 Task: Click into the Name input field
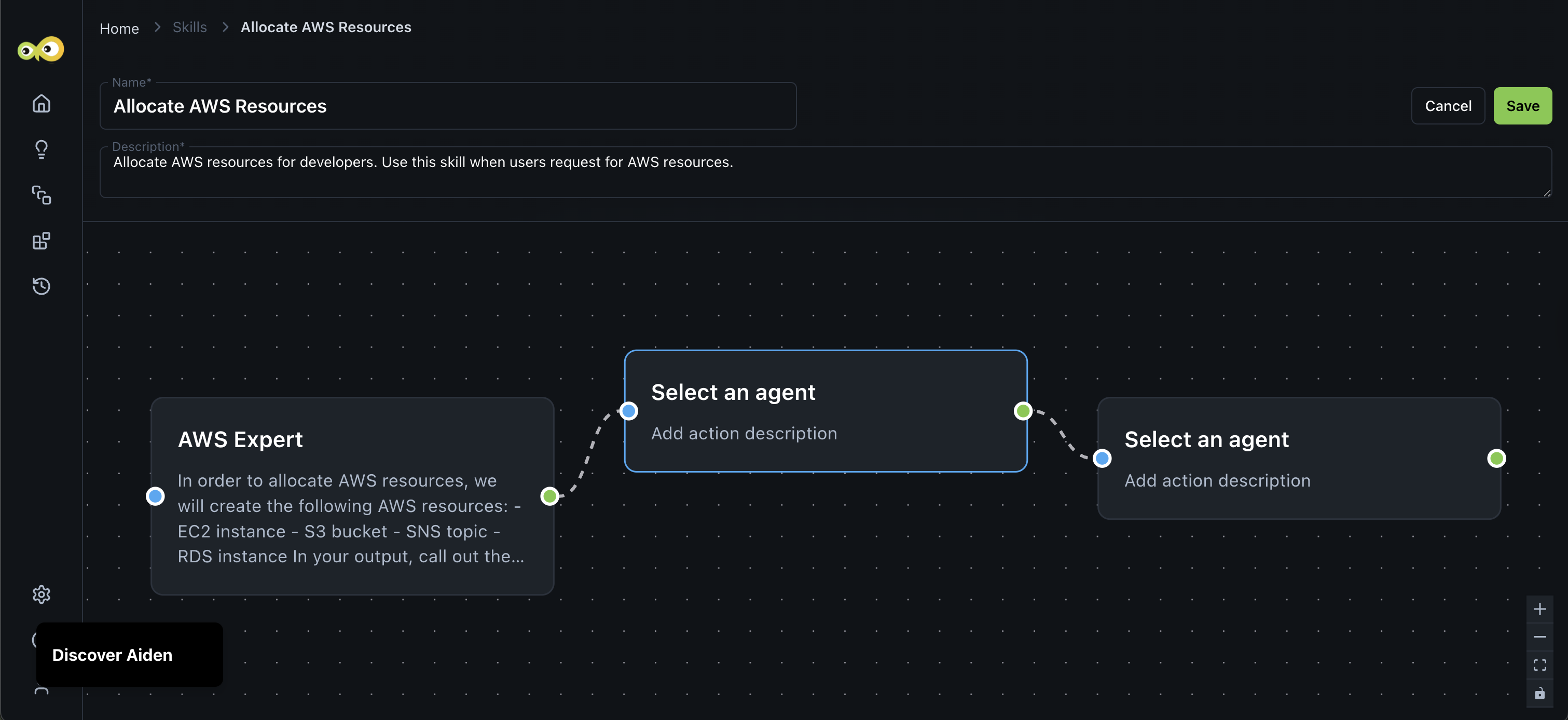pos(447,106)
